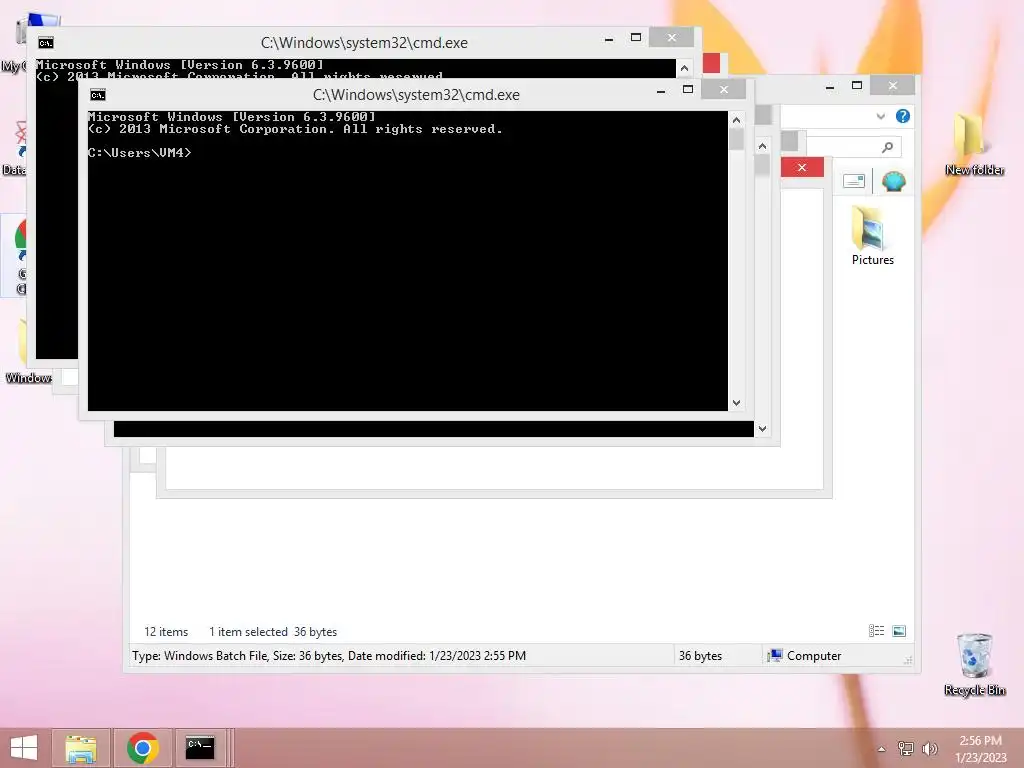
Task: Close the back cmd window
Action: click(671, 37)
